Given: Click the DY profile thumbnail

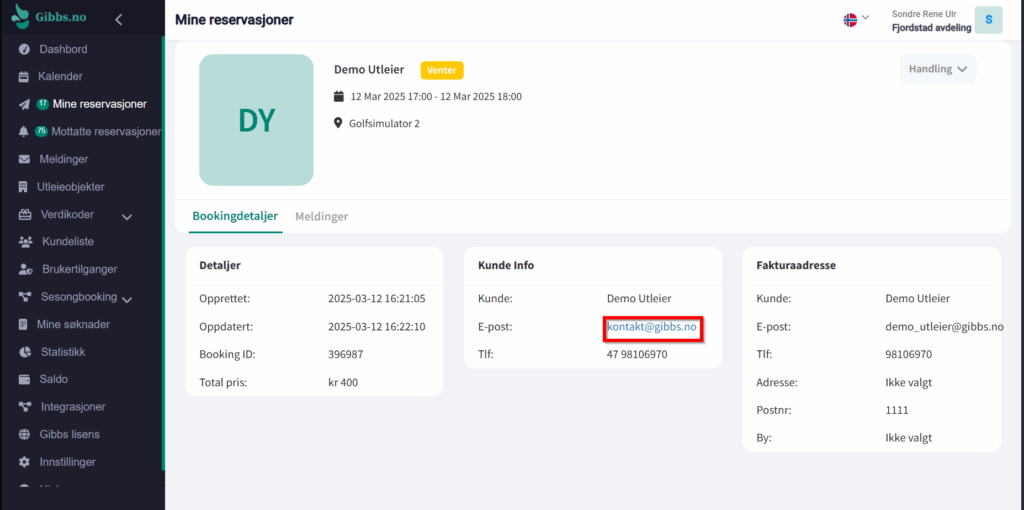Looking at the screenshot, I should [x=256, y=120].
